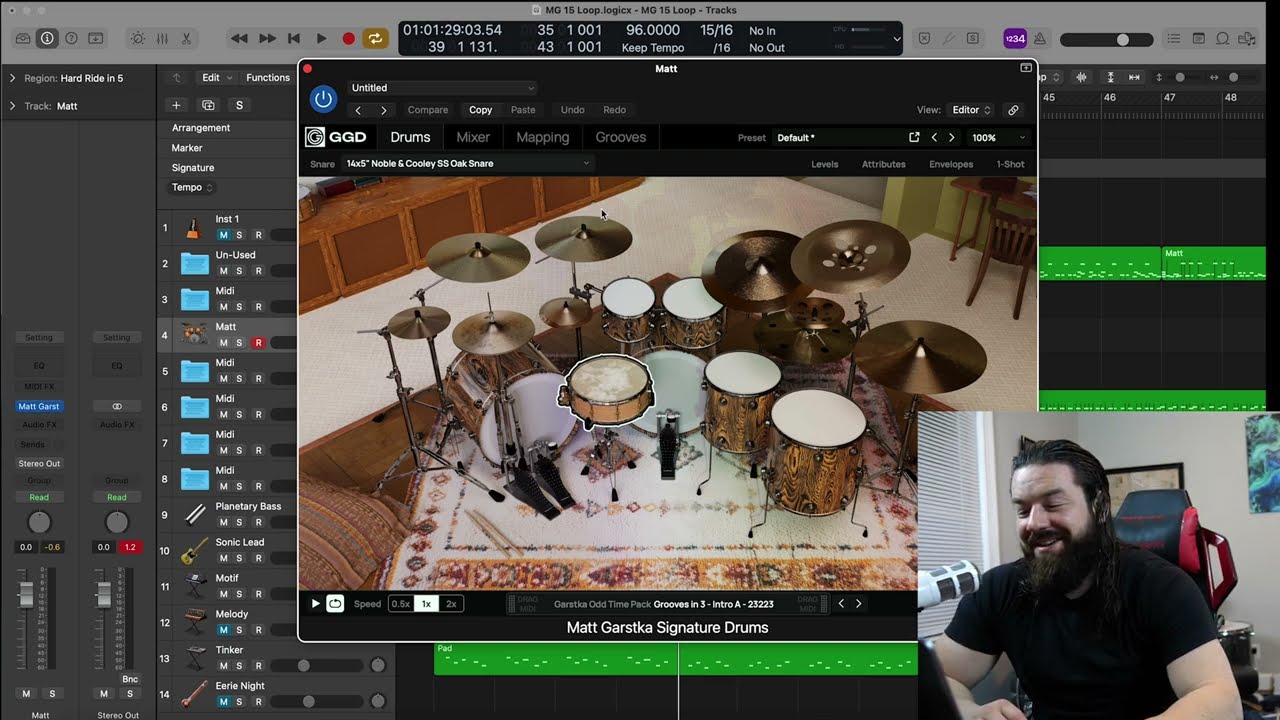Open the Untitled plugin settings dropdown
1280x720 pixels.
point(442,88)
